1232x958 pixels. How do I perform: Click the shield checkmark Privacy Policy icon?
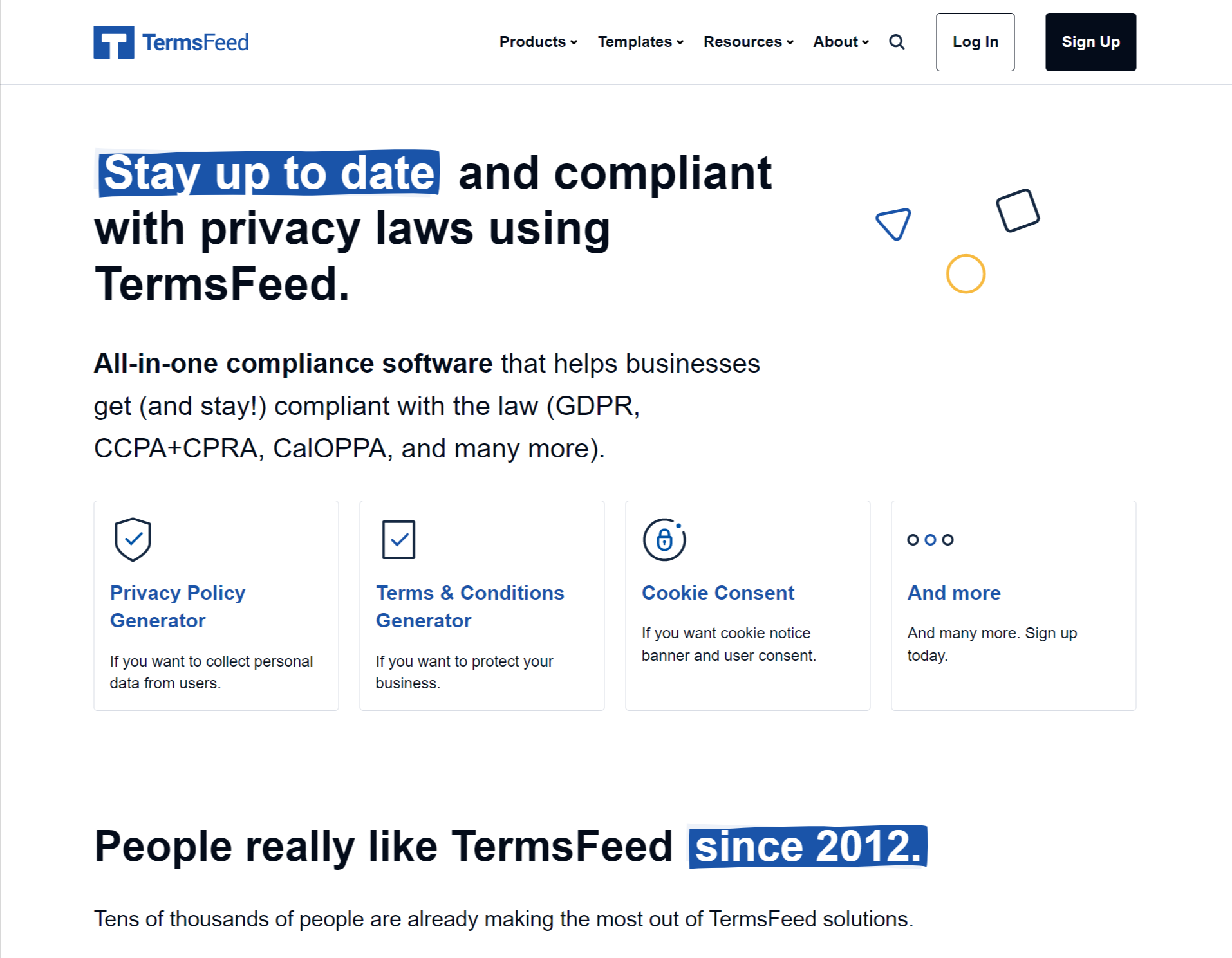pos(133,539)
